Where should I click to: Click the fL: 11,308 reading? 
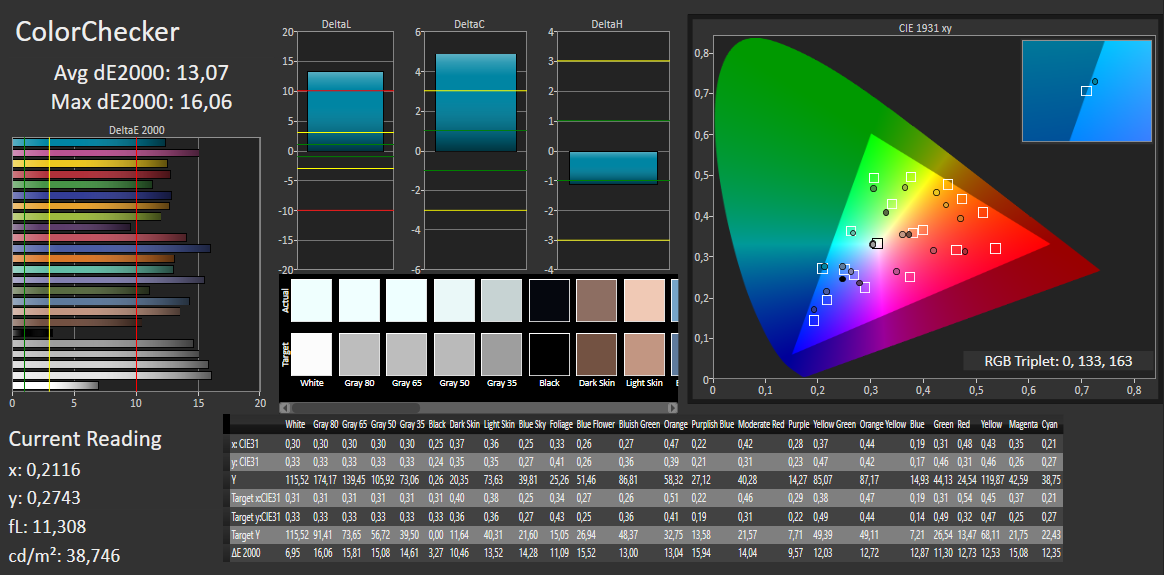[x=48, y=527]
